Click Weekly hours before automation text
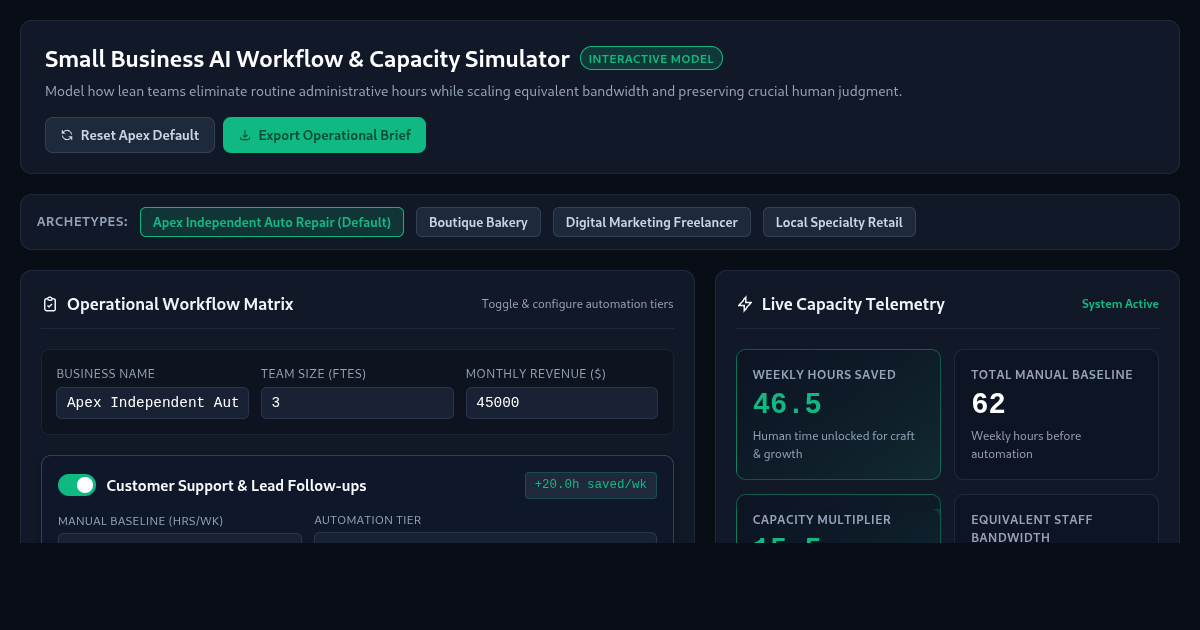This screenshot has width=1200, height=630. [1026, 445]
